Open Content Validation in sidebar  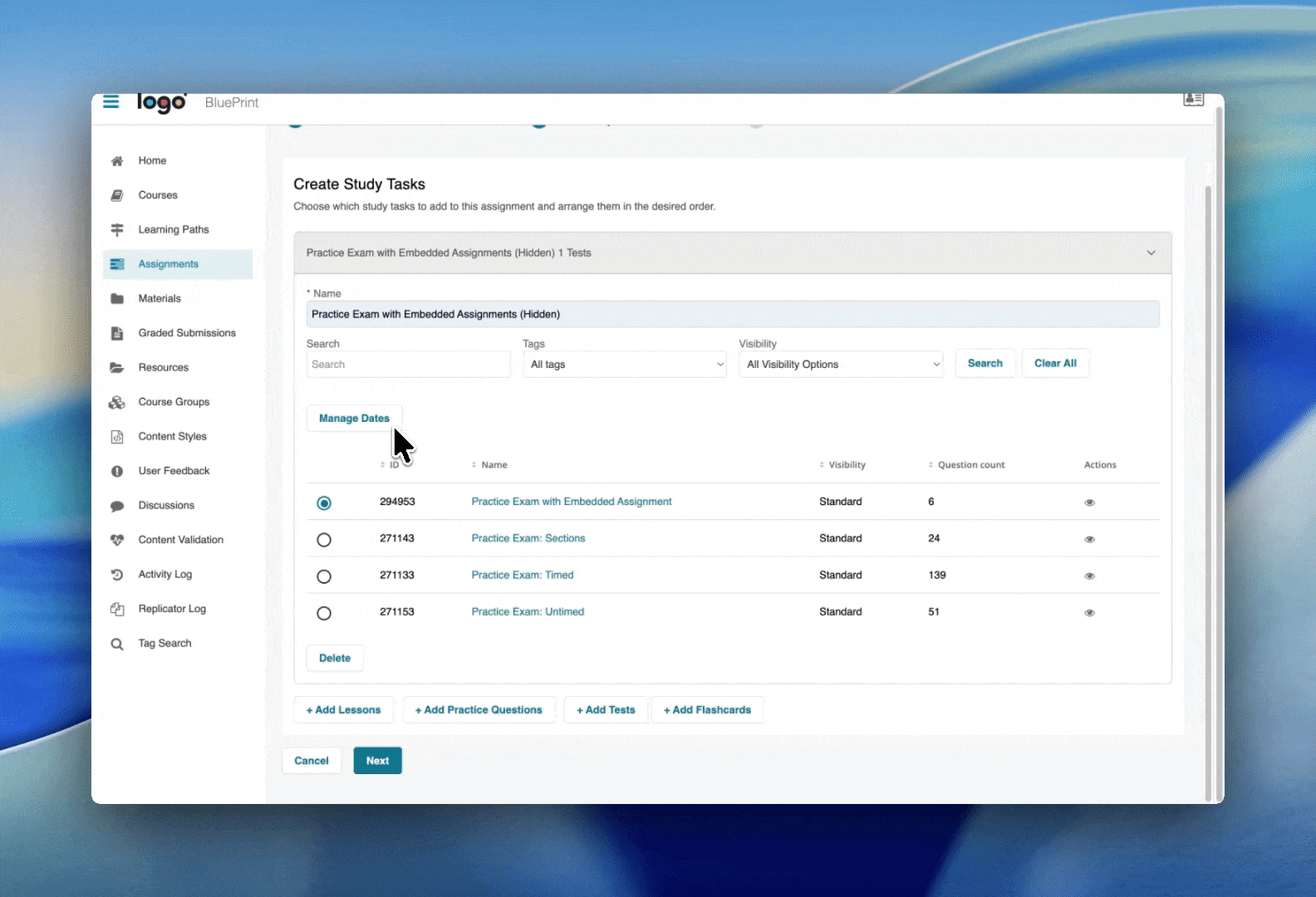[180, 540]
